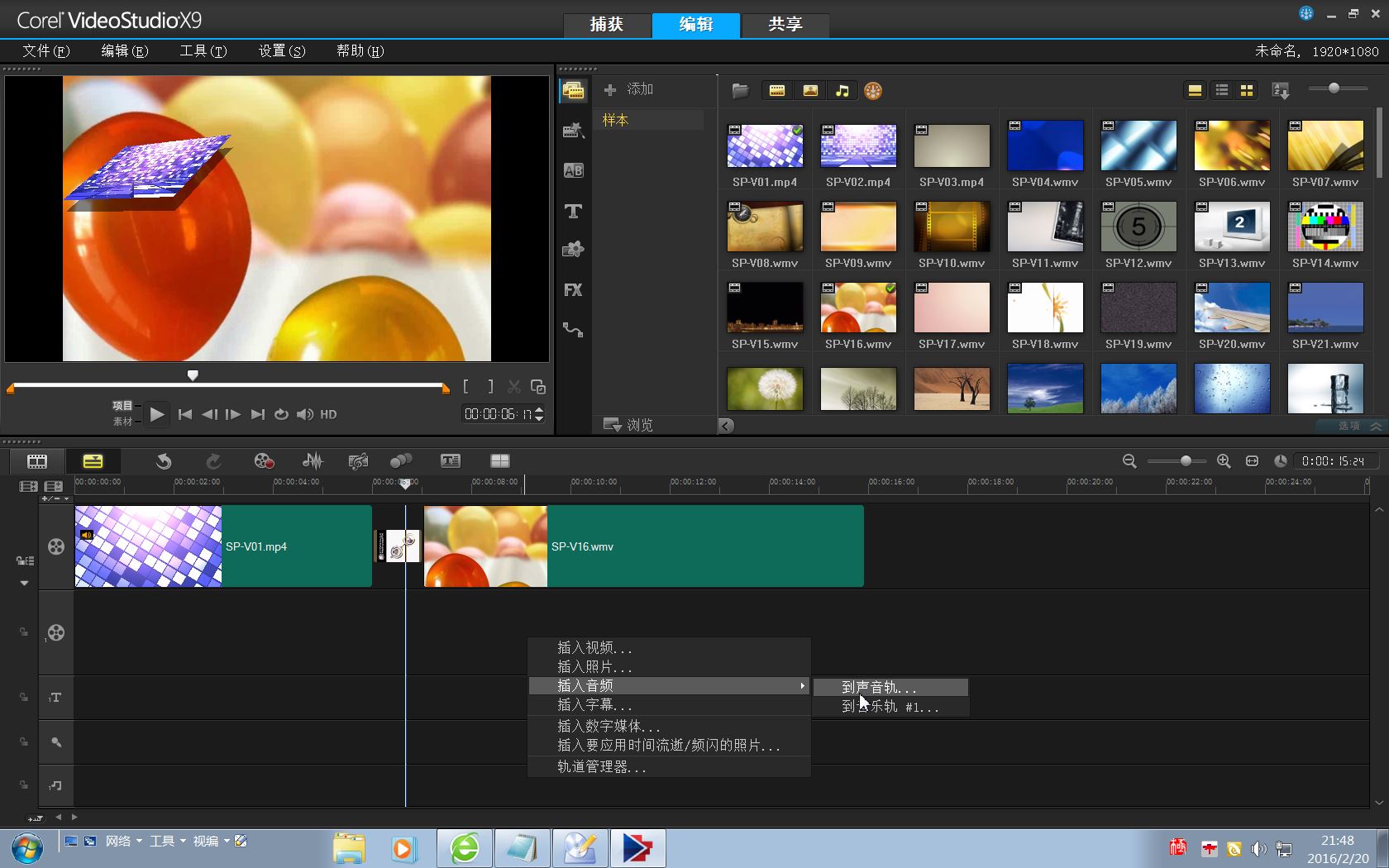
Task: Fit project in timeline window
Action: pyautogui.click(x=1252, y=461)
